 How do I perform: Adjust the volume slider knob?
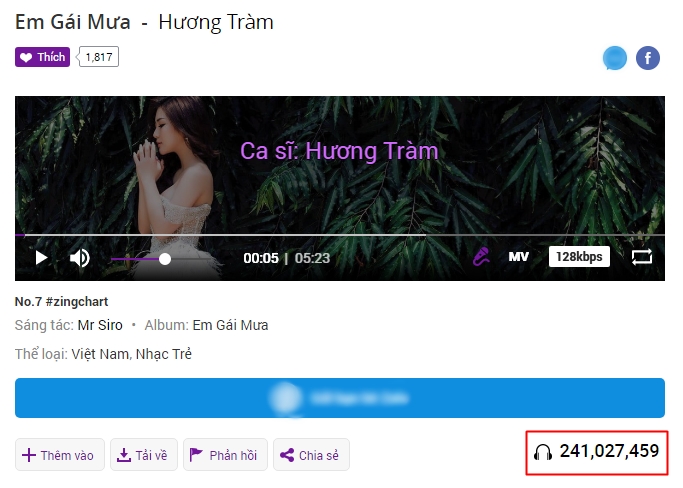tap(165, 259)
